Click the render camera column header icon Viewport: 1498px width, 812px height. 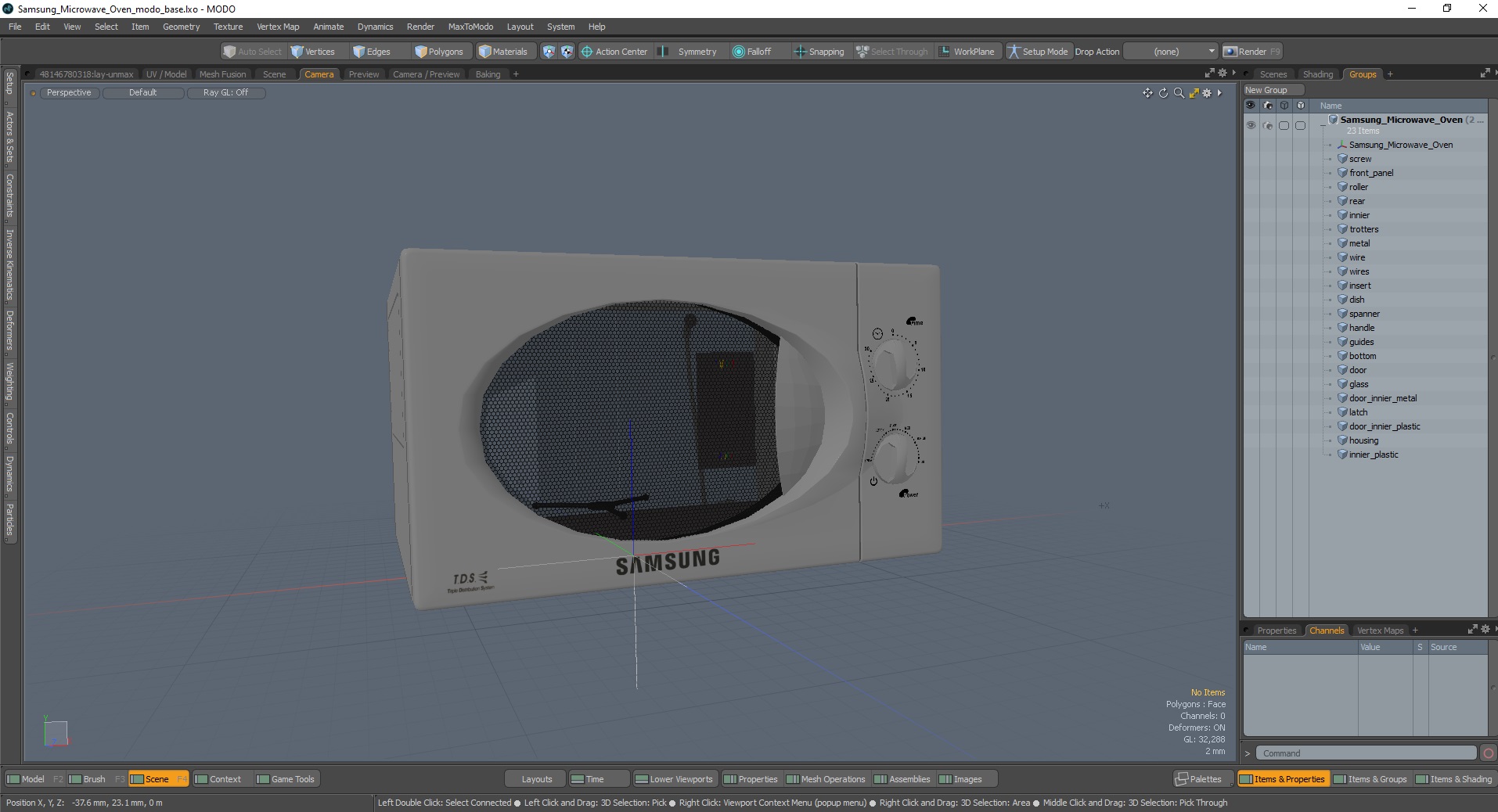click(1268, 105)
